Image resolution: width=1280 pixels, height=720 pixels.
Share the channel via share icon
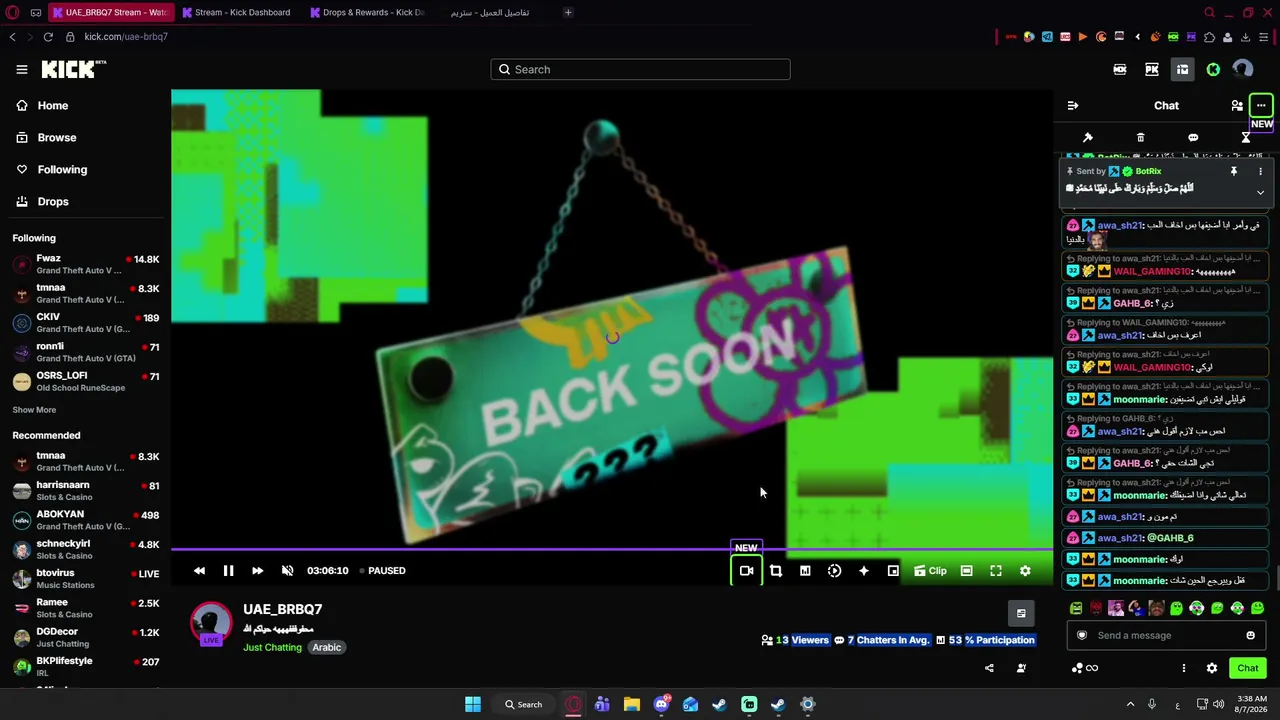click(989, 668)
